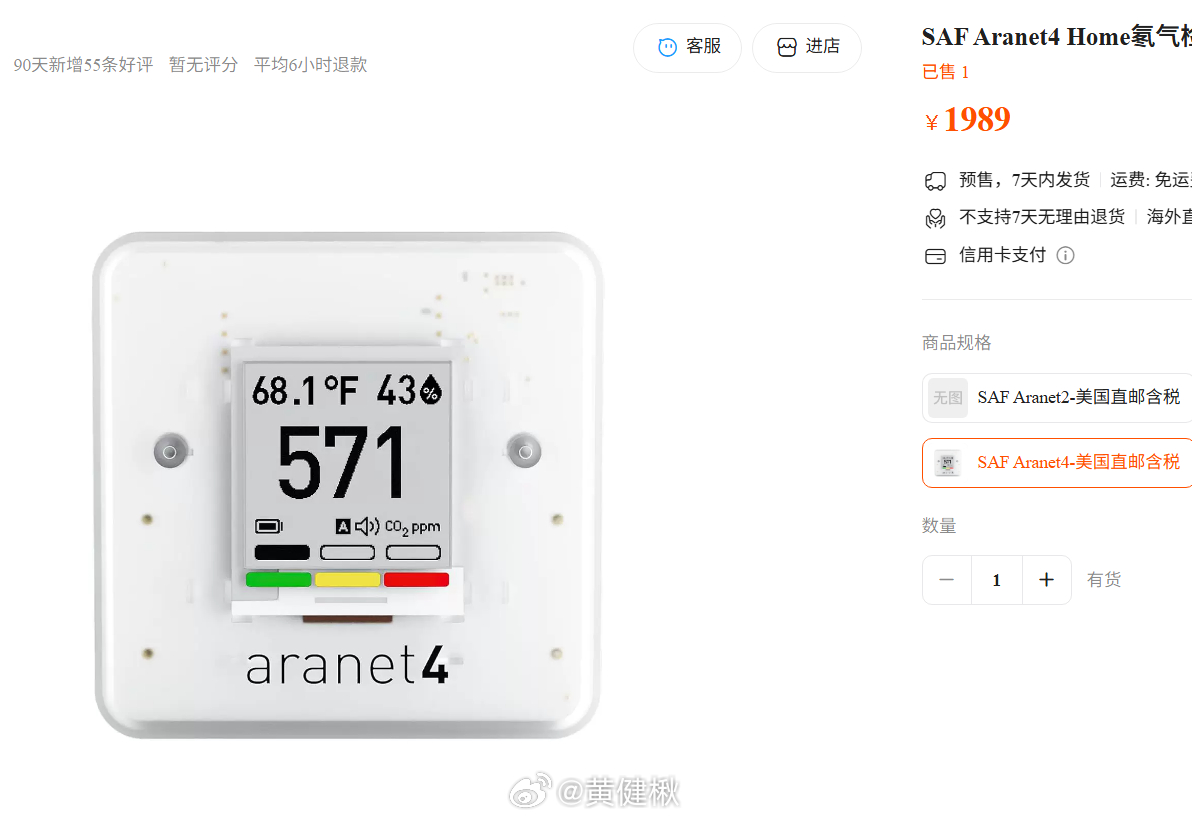Increase quantity with the plus button

pyautogui.click(x=1047, y=580)
